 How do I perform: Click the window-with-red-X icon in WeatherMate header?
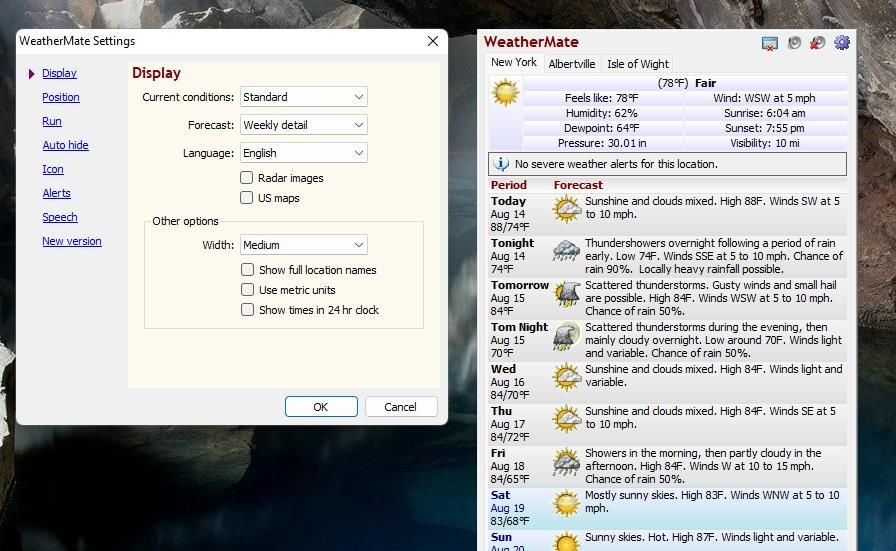pyautogui.click(x=770, y=43)
